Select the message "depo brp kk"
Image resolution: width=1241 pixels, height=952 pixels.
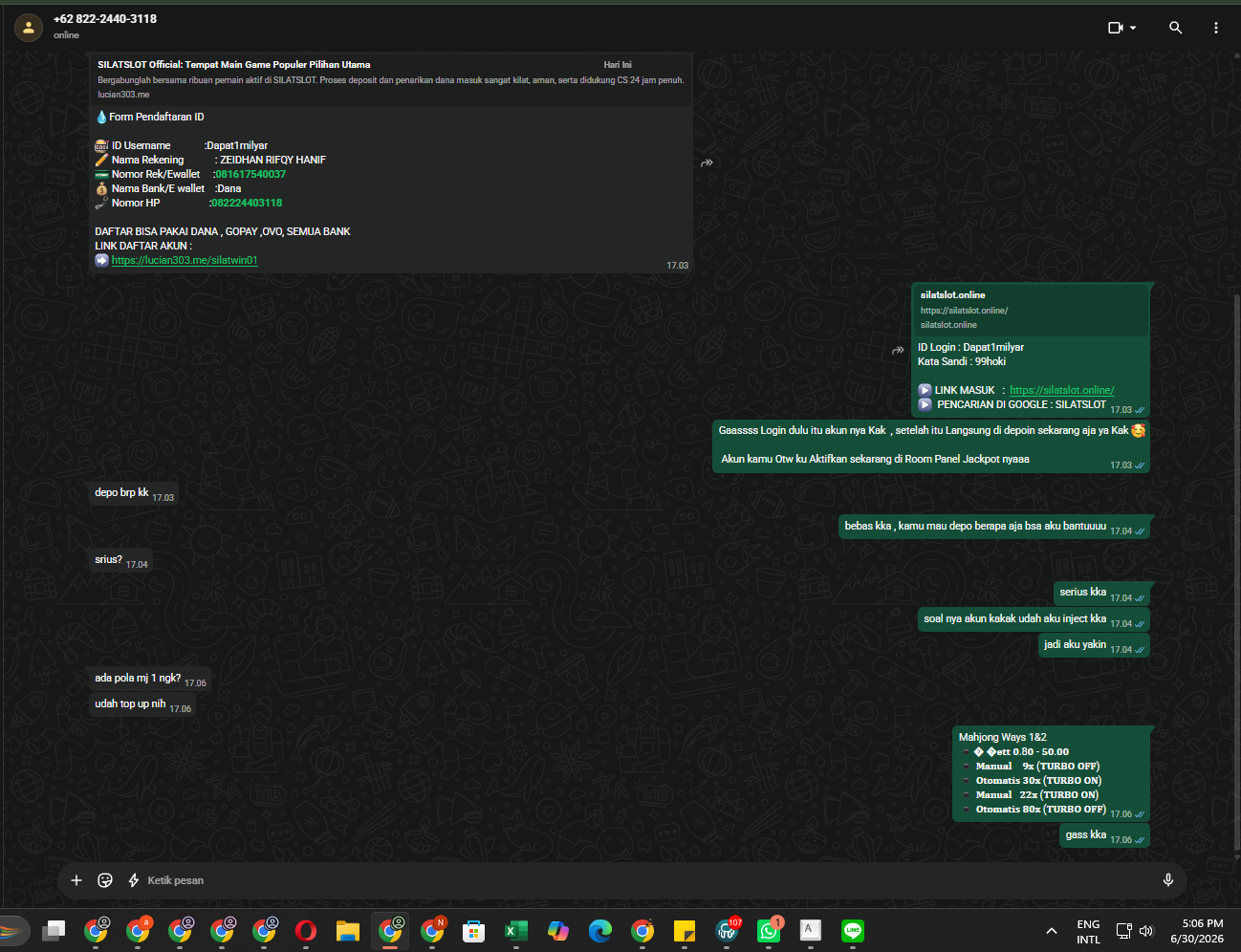(134, 493)
